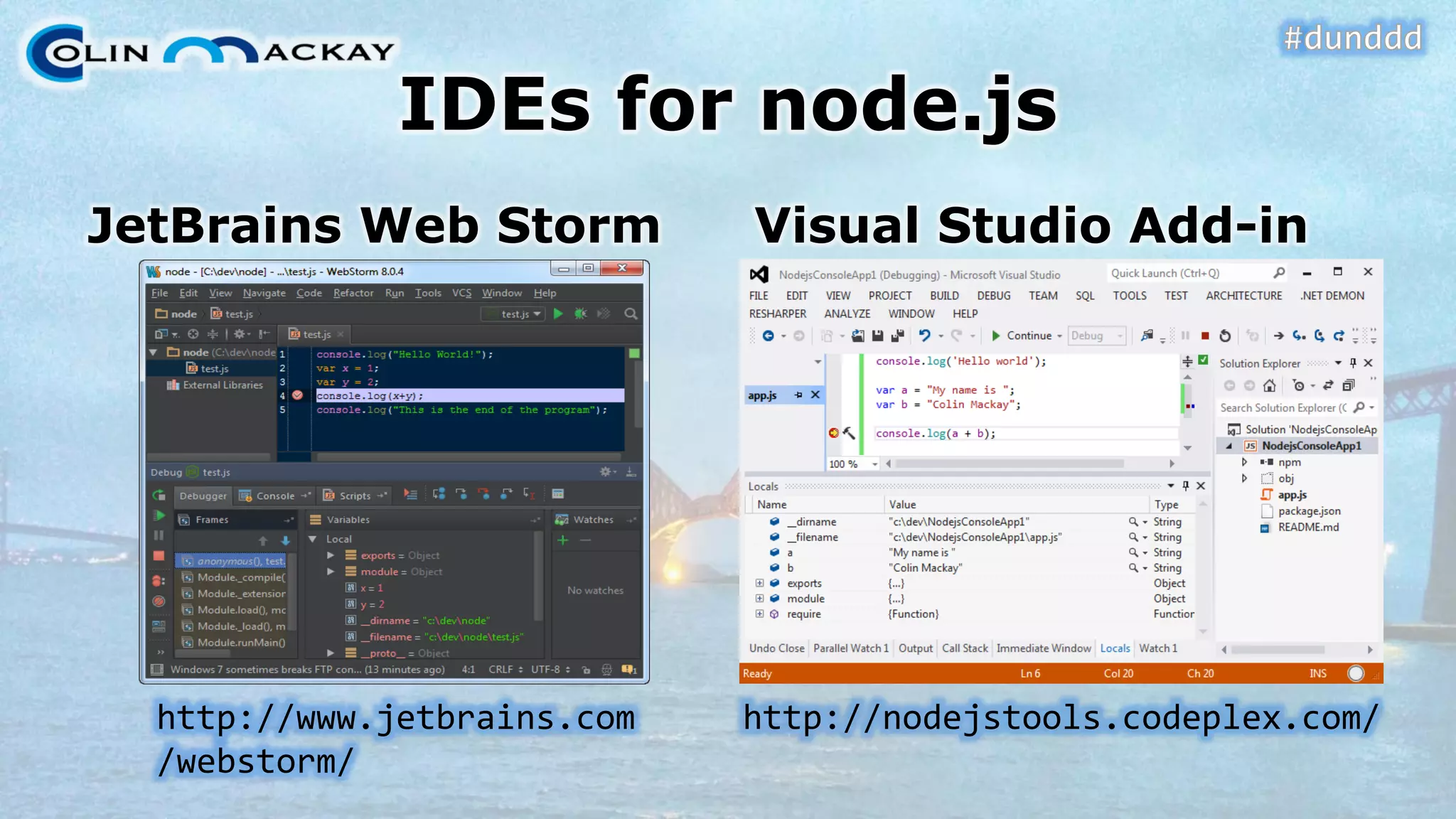This screenshot has width=1456, height=819.
Task: Click Scroll from Source target icon in WebStorm
Action: (193, 334)
